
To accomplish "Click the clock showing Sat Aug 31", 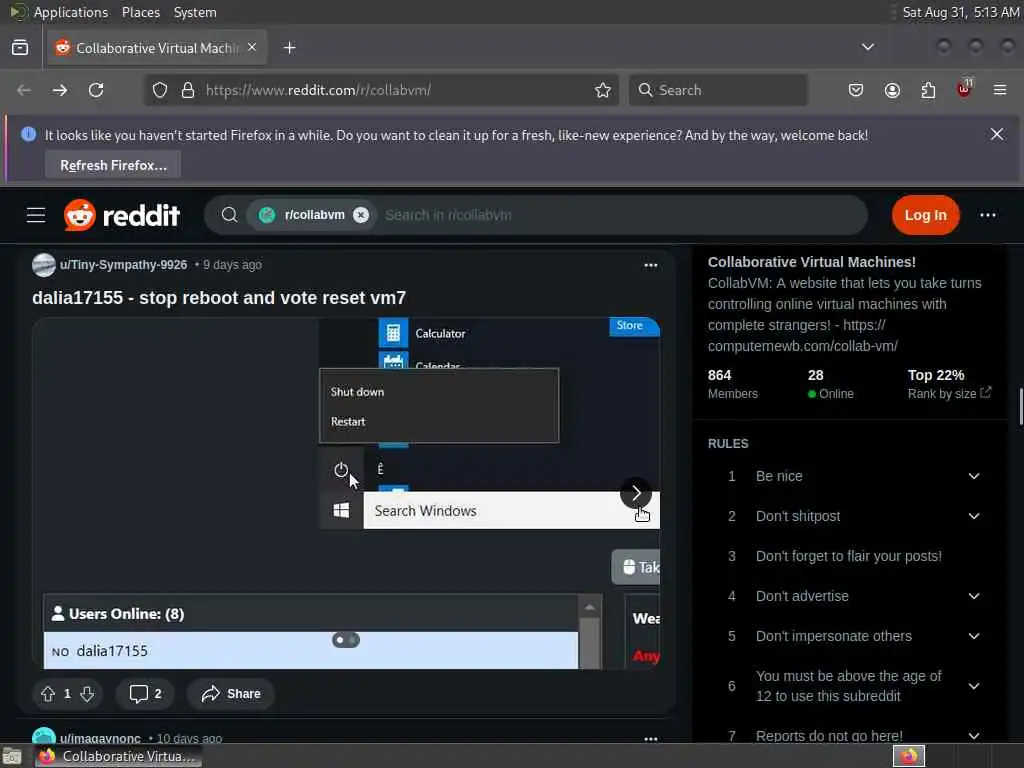I will point(960,12).
